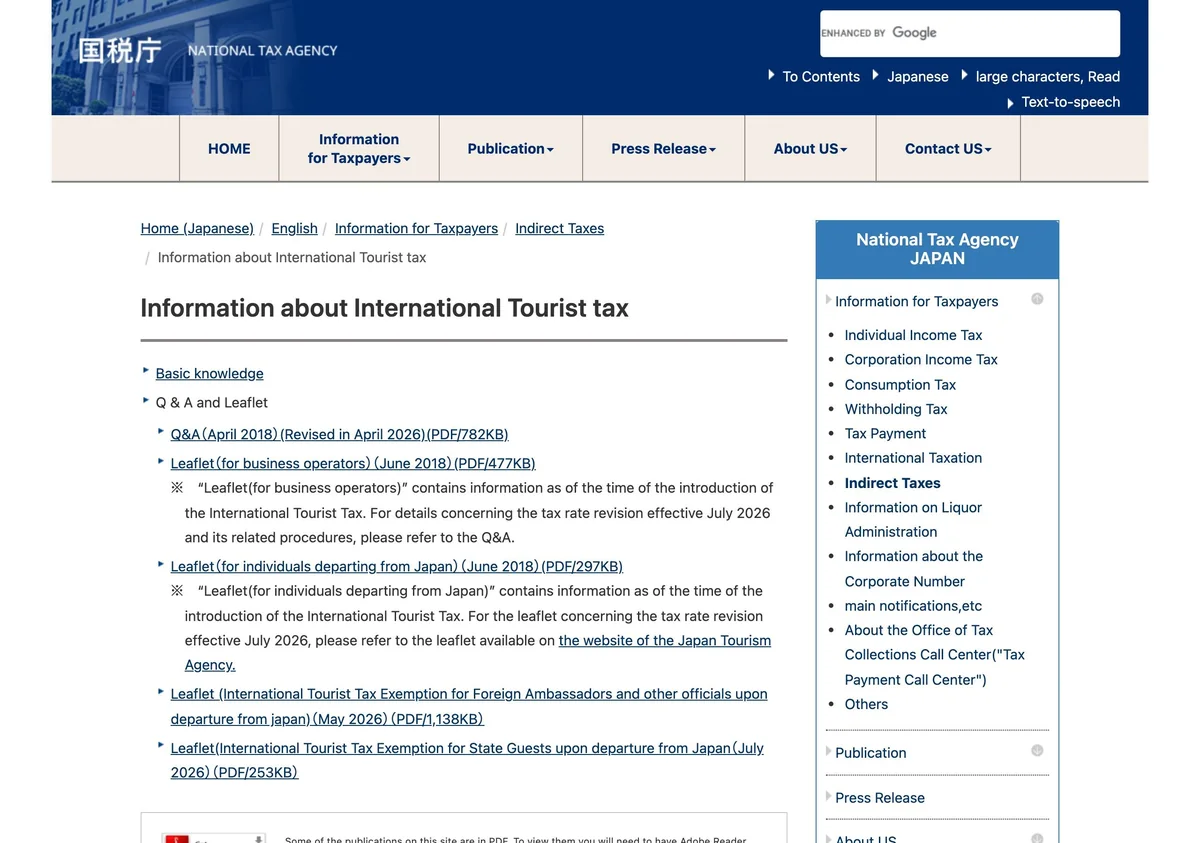1200x843 pixels.
Task: Open Tax Collections Call Center sidebar link
Action: tap(934, 655)
